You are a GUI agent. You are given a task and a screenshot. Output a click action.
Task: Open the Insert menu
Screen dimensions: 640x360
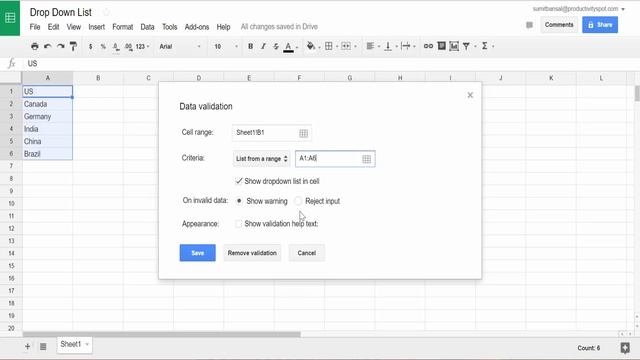96,27
